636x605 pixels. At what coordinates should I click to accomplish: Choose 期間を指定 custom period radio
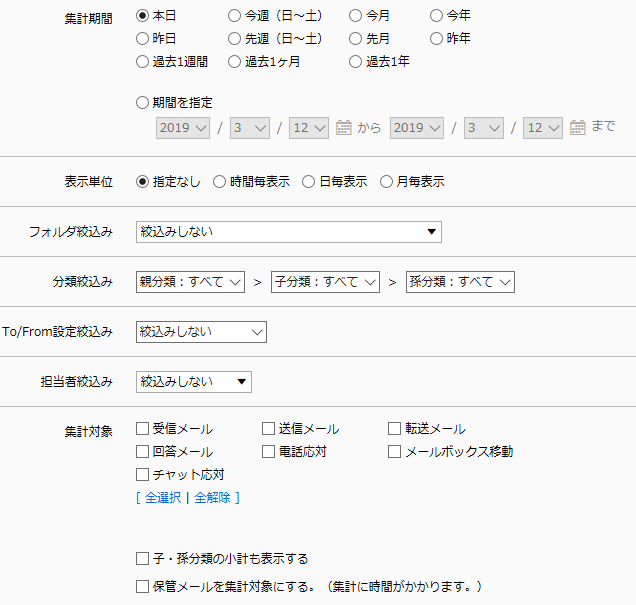[142, 103]
